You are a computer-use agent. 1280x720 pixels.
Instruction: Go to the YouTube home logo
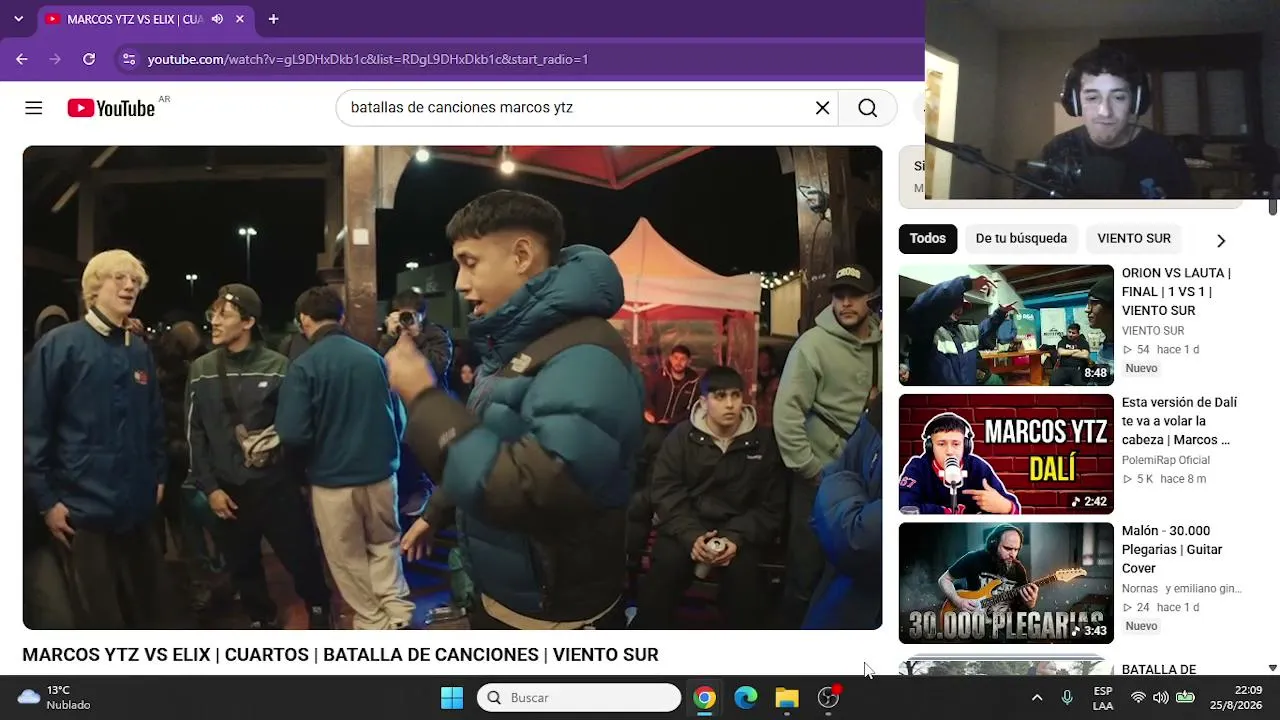click(111, 108)
